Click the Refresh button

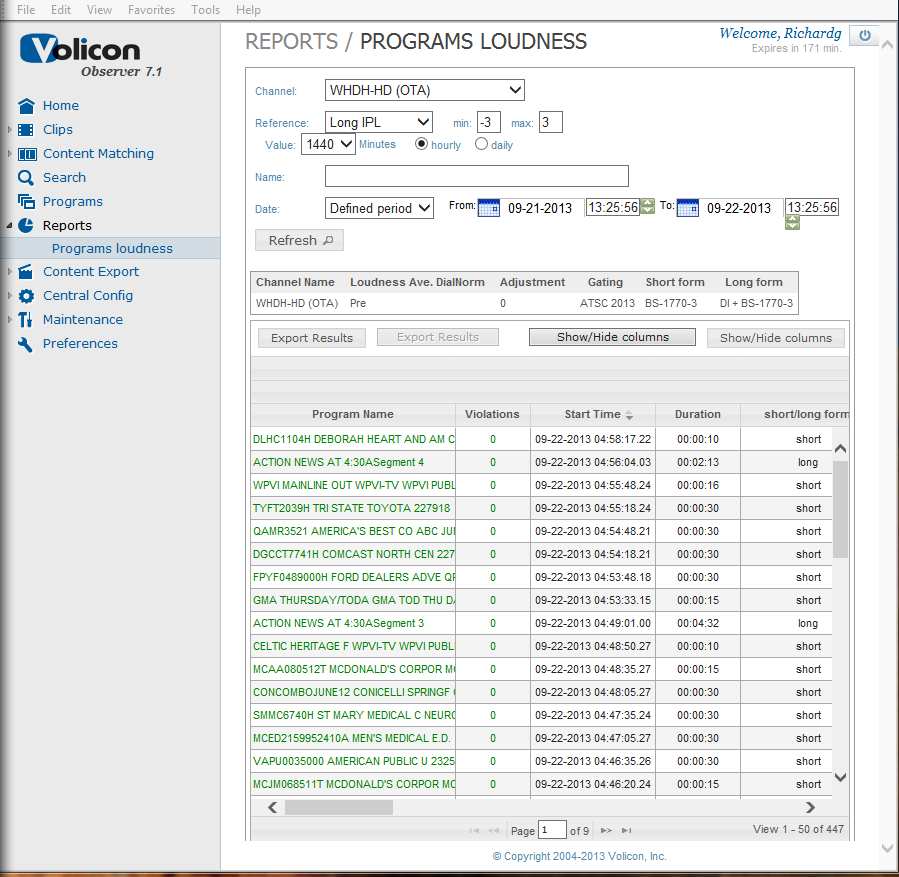[x=298, y=239]
